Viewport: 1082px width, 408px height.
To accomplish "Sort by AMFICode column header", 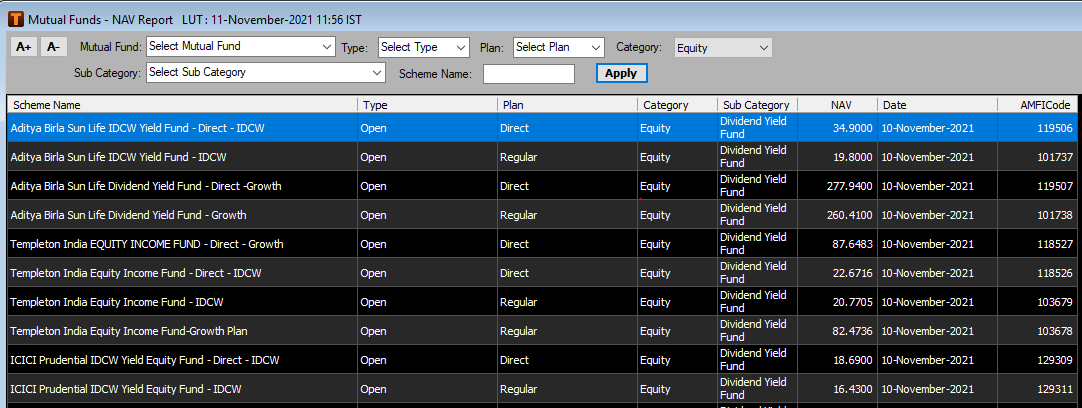I will [x=1036, y=105].
